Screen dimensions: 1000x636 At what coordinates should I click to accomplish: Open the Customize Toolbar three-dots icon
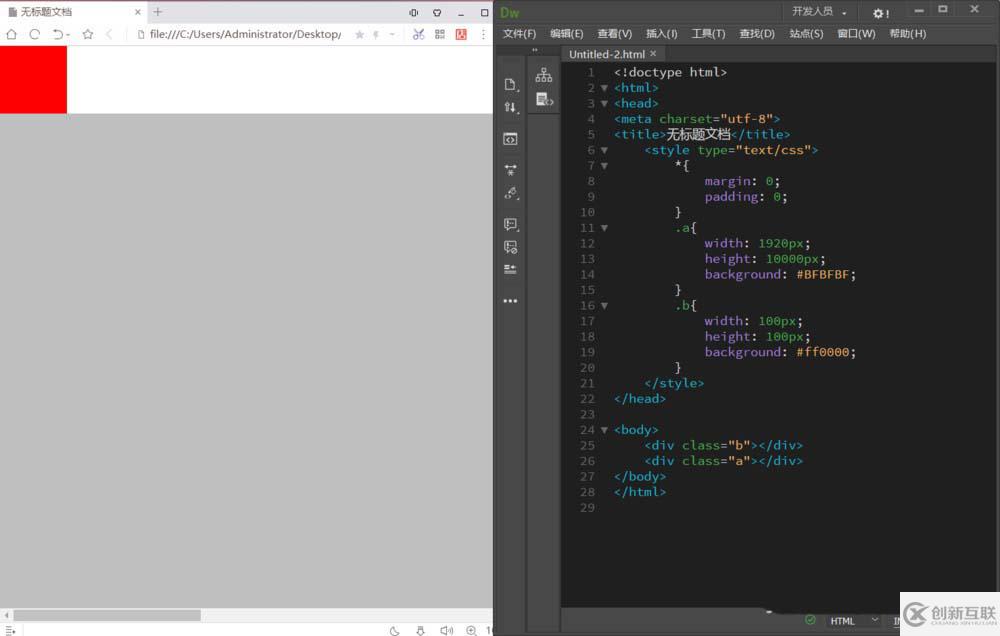[x=510, y=300]
